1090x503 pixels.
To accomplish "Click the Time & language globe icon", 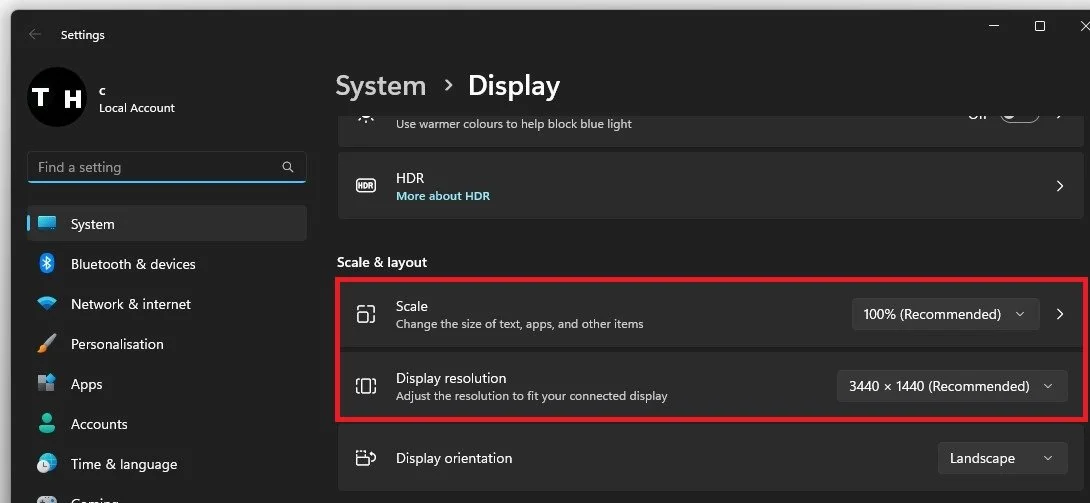I will 47,463.
